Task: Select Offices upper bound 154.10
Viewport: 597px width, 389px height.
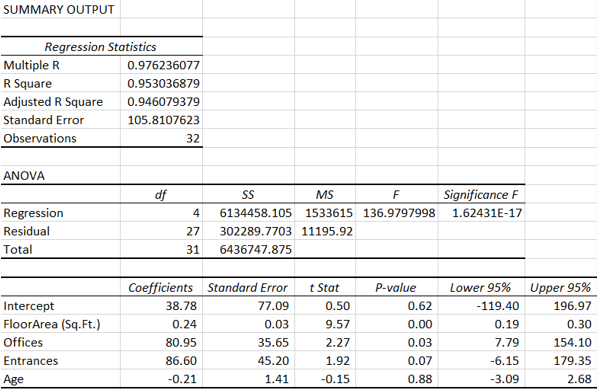Action: coord(573,342)
